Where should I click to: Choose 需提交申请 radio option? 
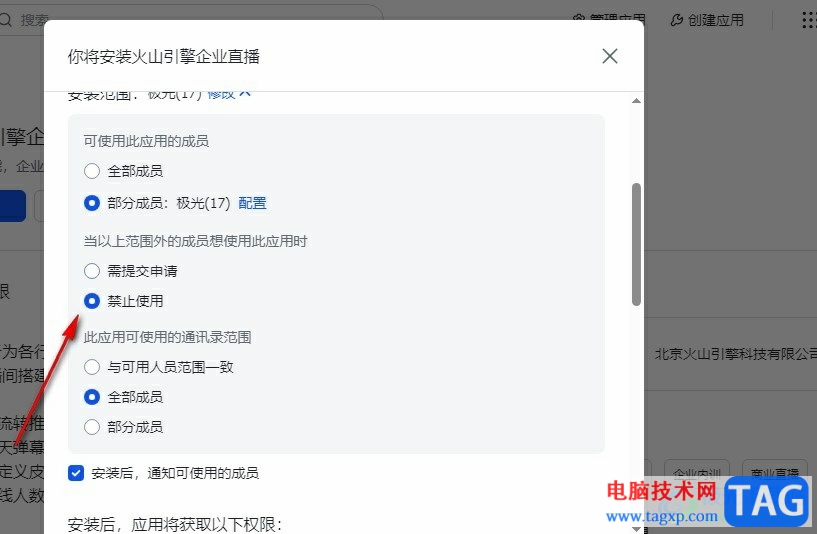click(92, 271)
